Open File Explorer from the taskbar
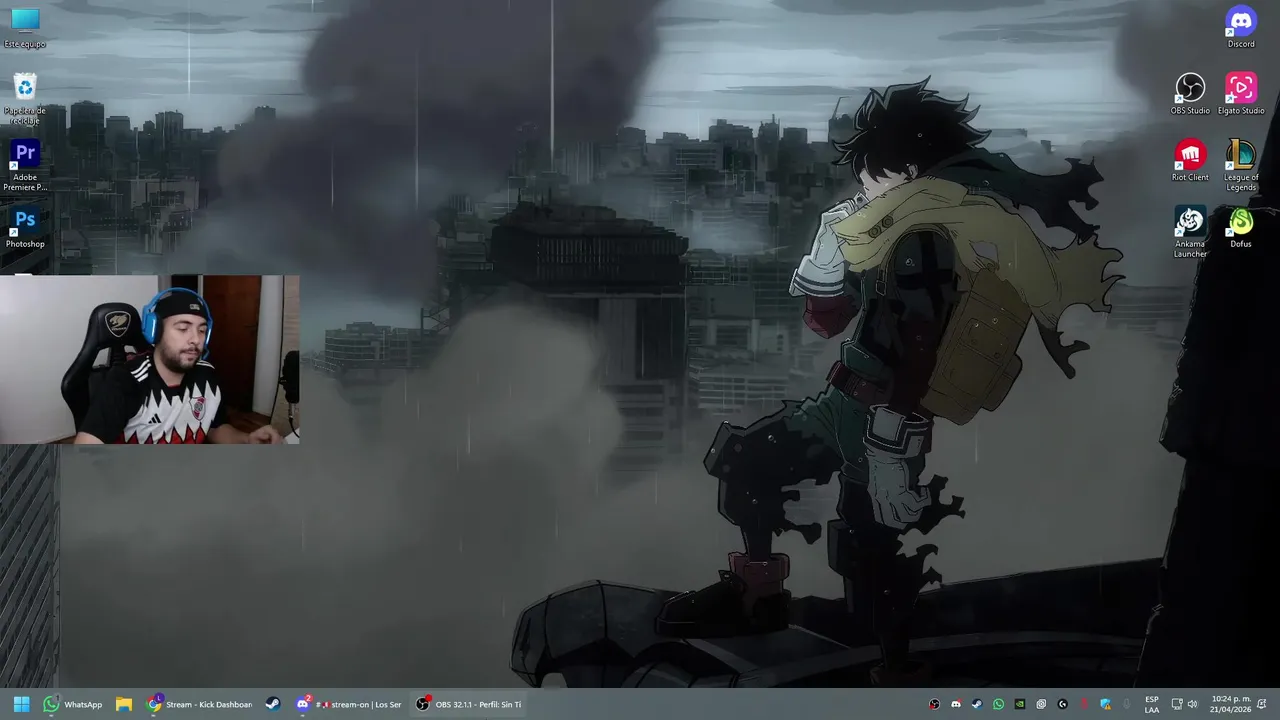The image size is (1280, 720). point(124,704)
